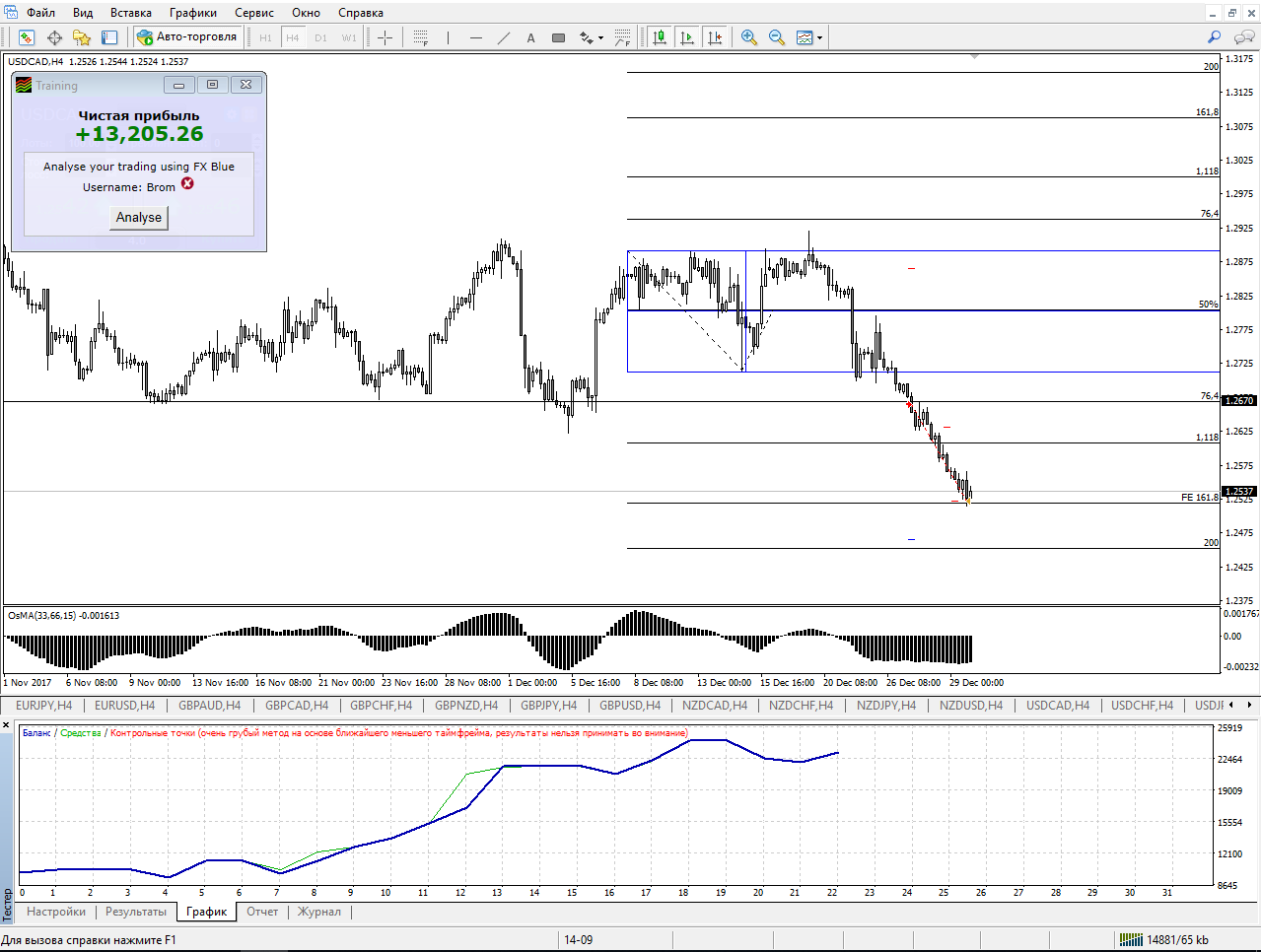This screenshot has height=952, width=1261.
Task: Click the Analyse button
Action: (x=139, y=218)
